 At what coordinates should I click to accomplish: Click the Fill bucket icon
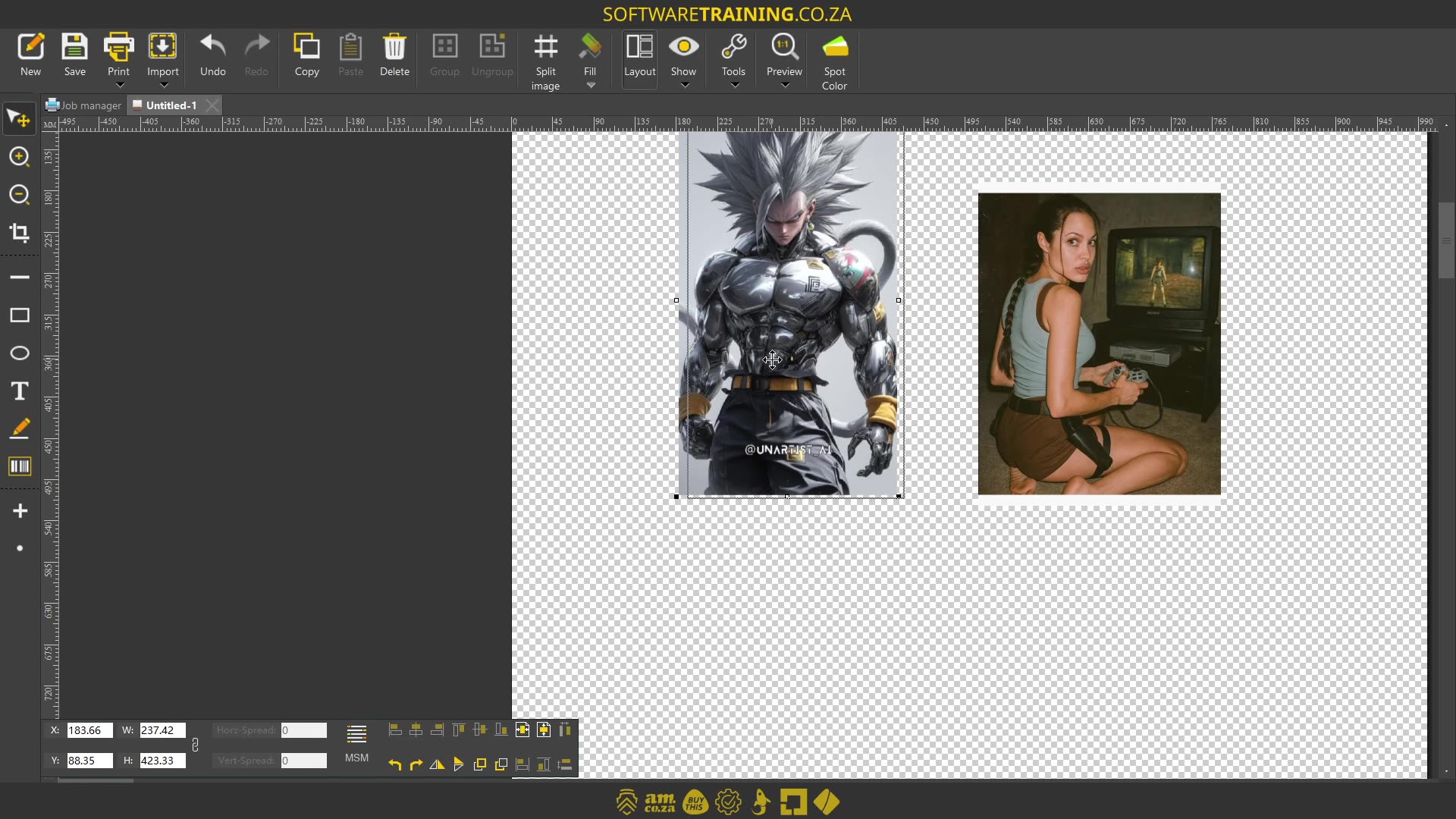pos(589,47)
